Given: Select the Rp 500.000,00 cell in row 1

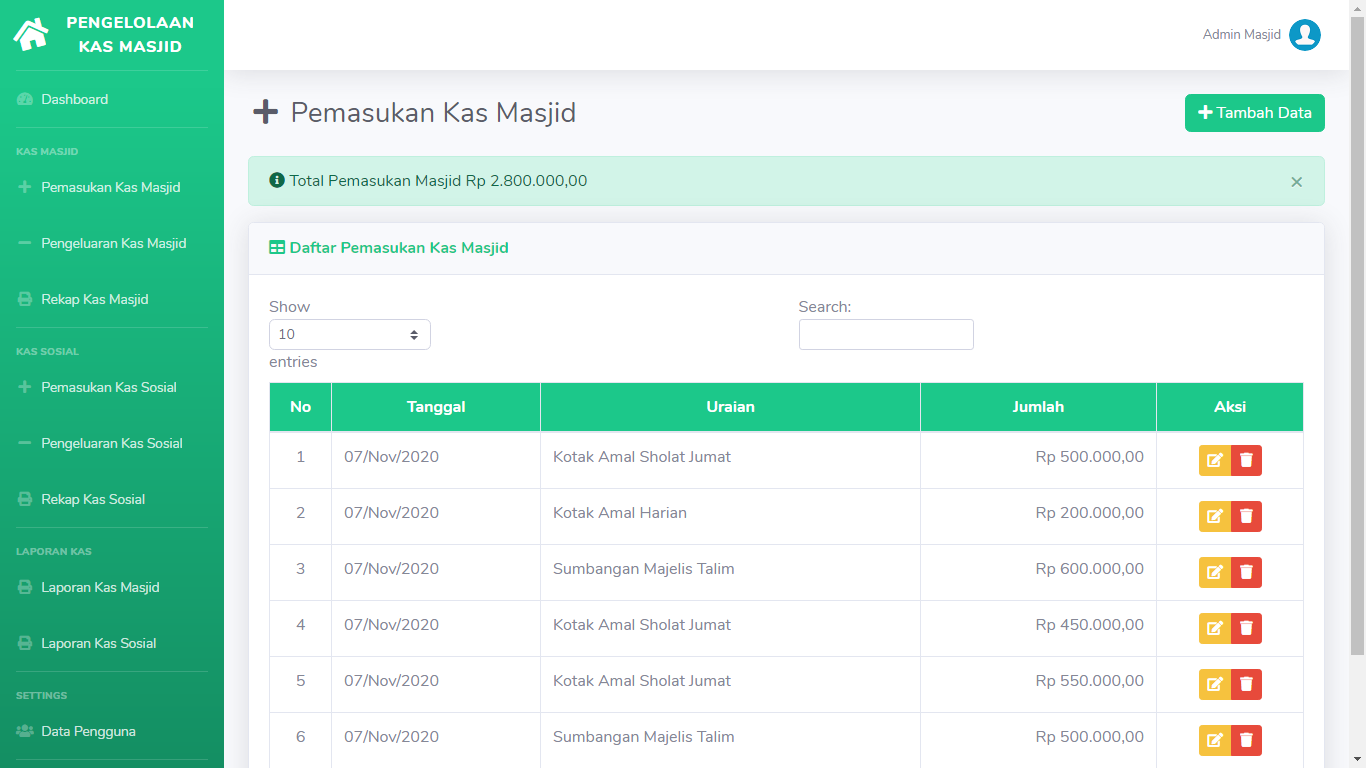Looking at the screenshot, I should click(x=1038, y=460).
